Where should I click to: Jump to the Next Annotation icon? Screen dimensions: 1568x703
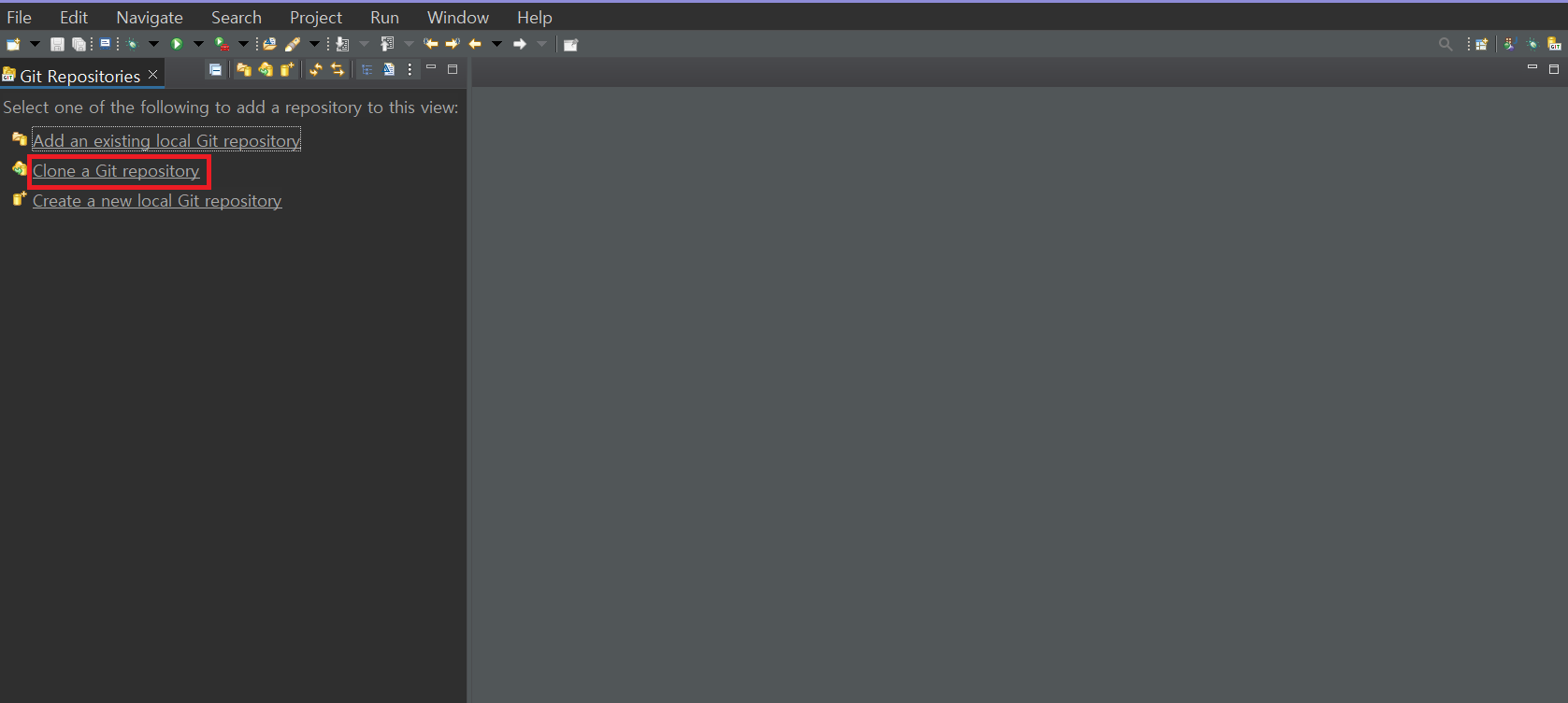click(342, 44)
